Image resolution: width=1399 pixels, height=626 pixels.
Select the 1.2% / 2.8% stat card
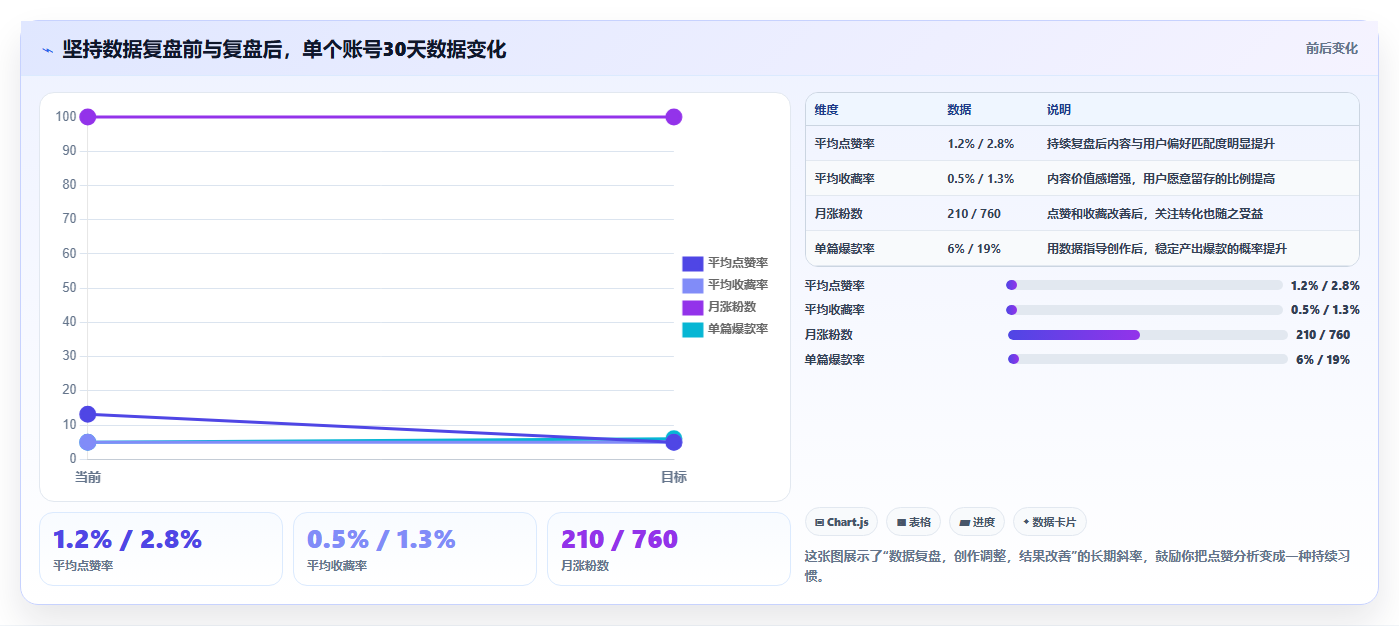[161, 549]
